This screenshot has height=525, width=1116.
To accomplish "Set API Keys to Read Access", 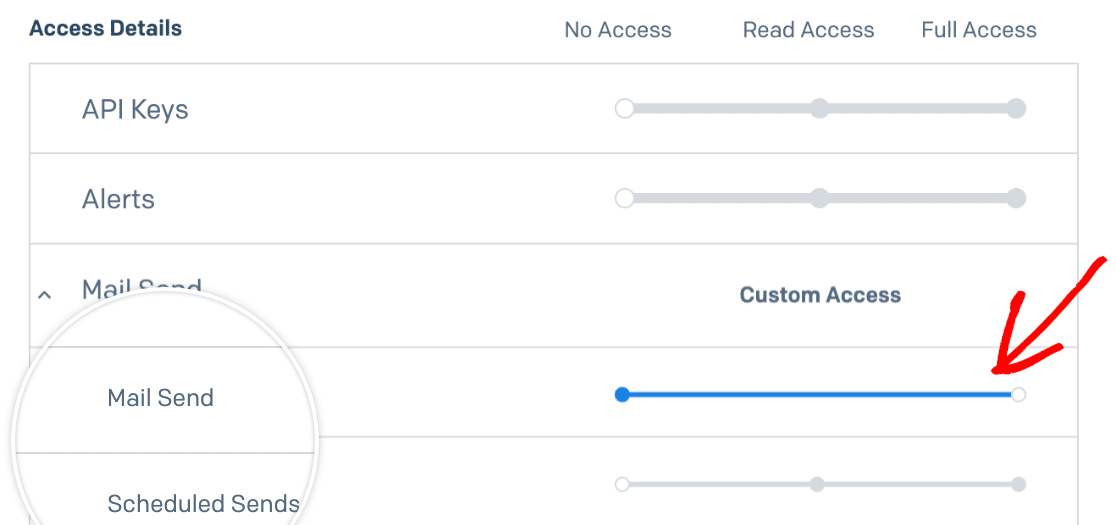I will 820,109.
